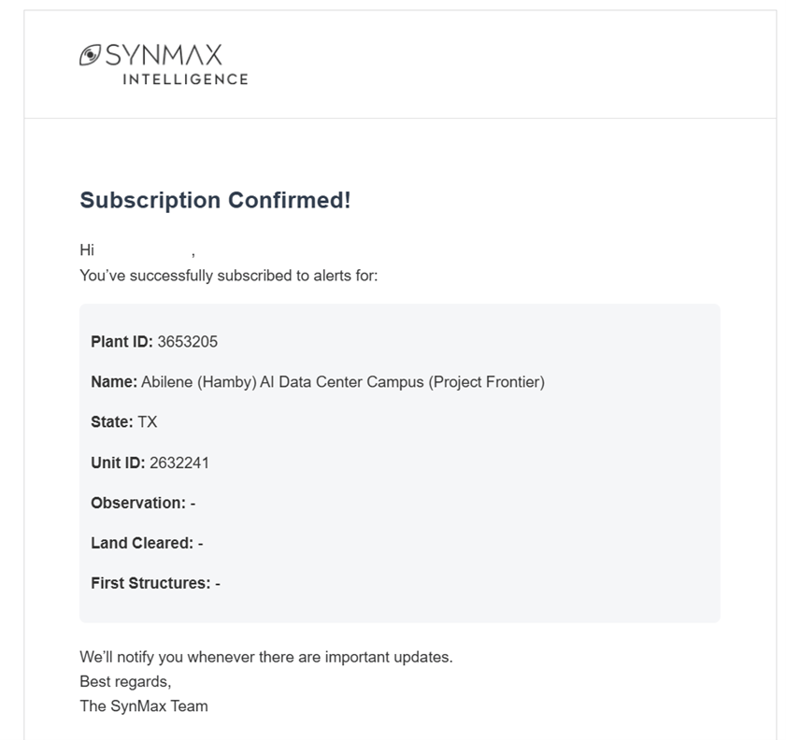The width and height of the screenshot is (786, 740).
Task: Click the First Structures field row
Action: [x=155, y=583]
